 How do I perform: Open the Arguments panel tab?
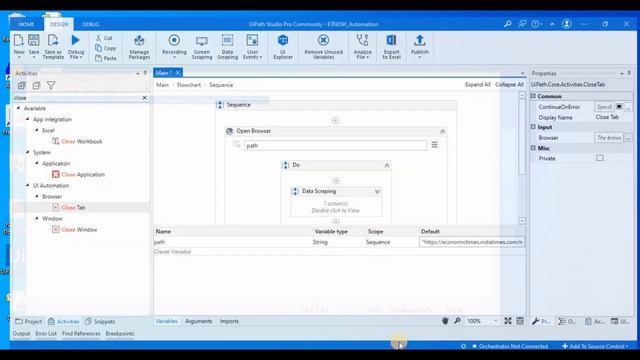point(198,321)
